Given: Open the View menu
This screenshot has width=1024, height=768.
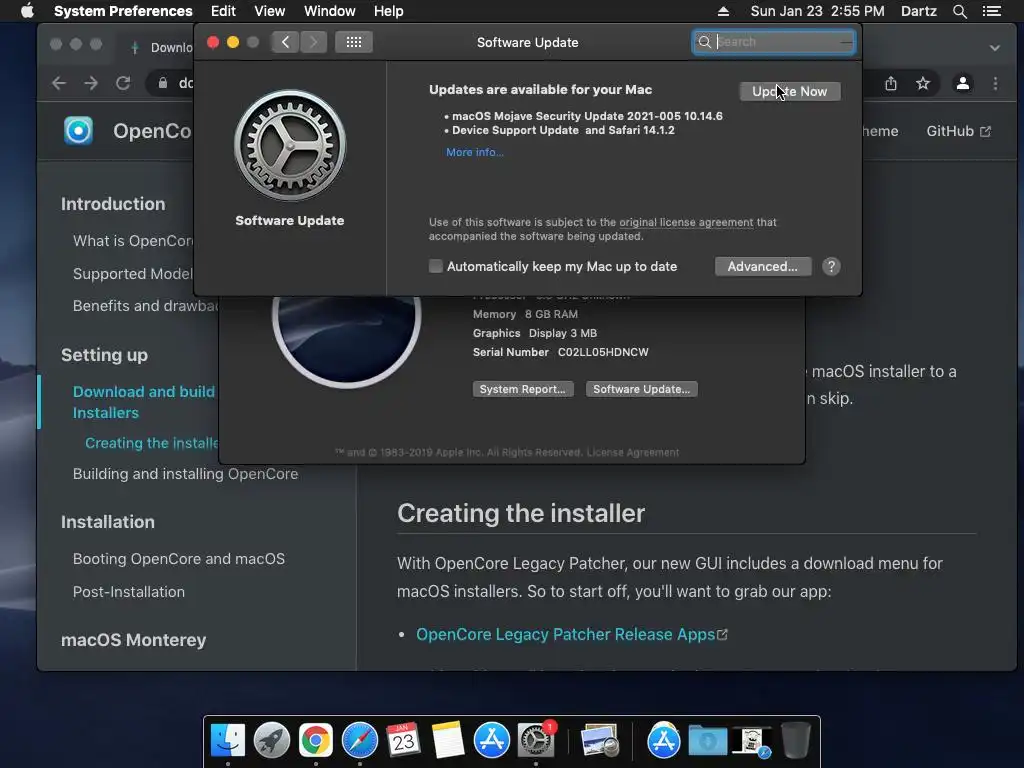Looking at the screenshot, I should tap(270, 11).
